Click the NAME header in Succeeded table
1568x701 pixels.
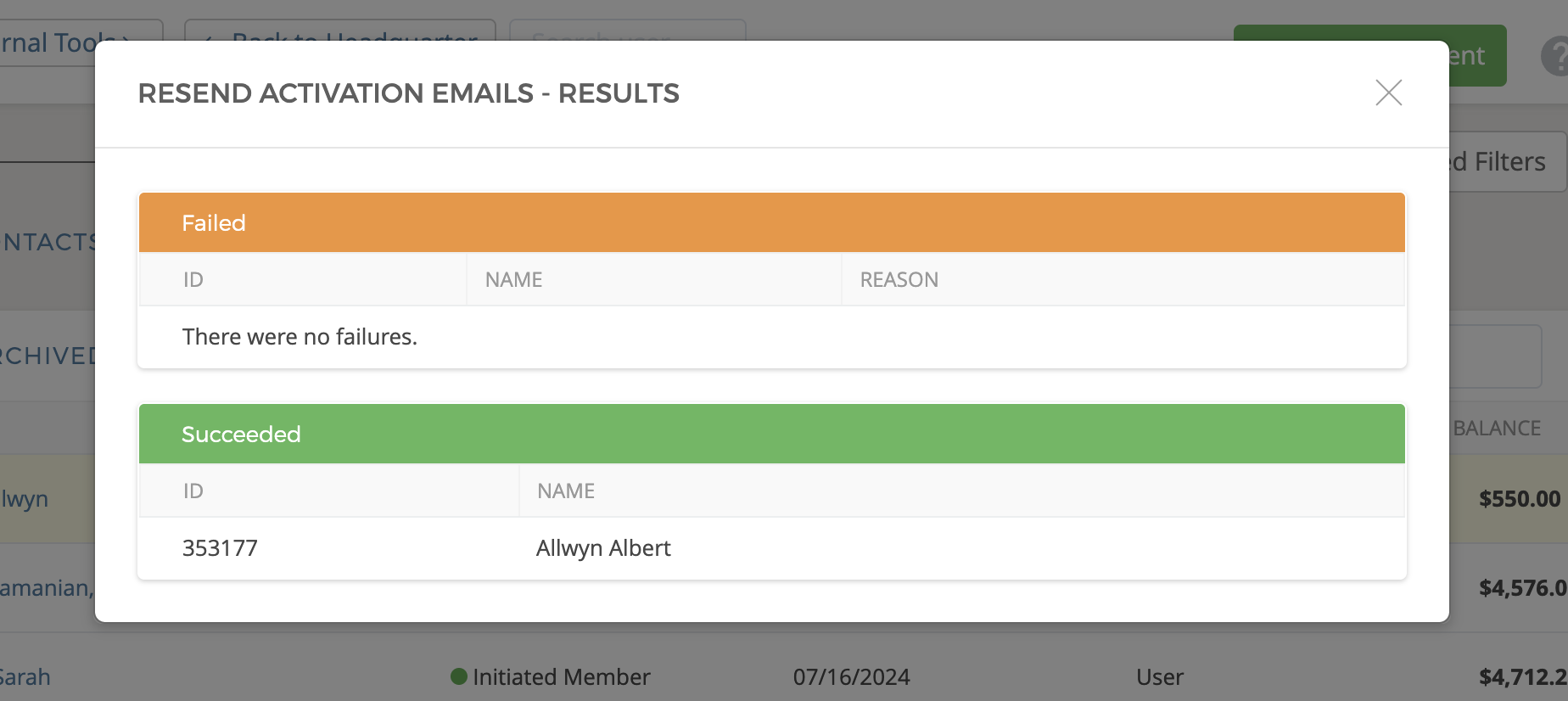tap(566, 491)
